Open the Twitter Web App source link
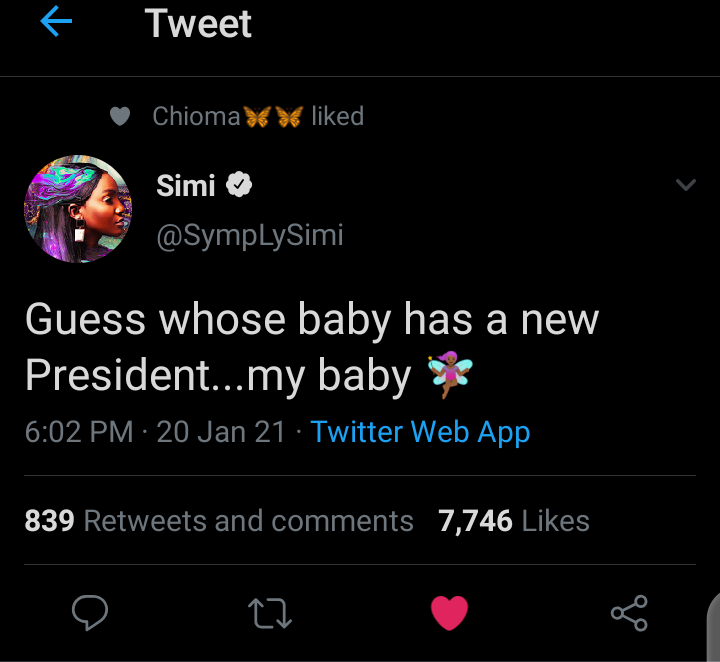 (420, 432)
